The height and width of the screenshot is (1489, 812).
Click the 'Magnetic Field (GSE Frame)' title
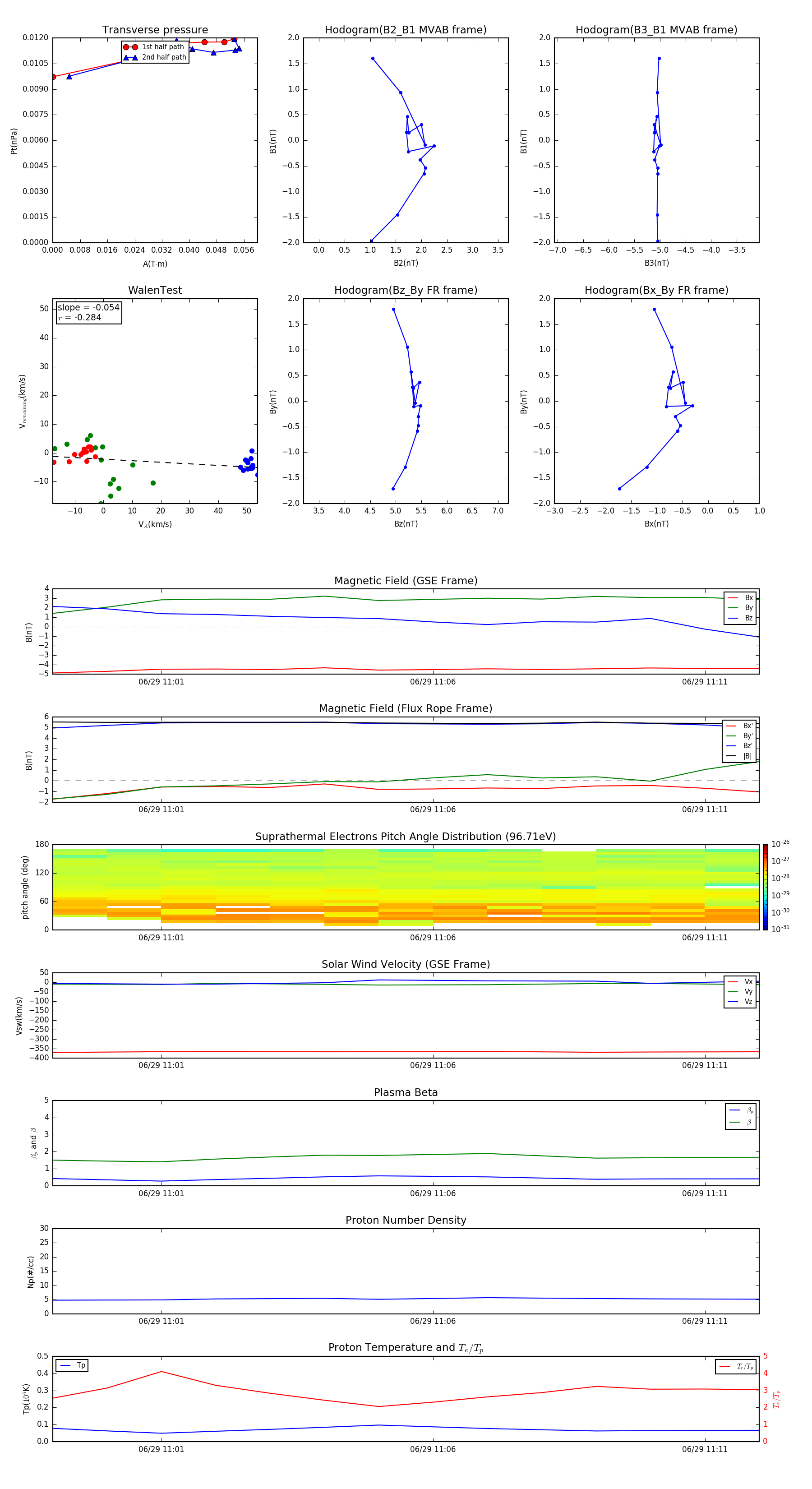tap(406, 581)
